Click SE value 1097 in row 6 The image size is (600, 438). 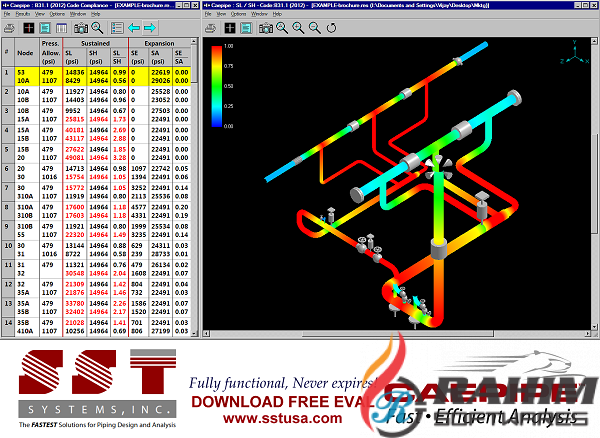pos(139,168)
